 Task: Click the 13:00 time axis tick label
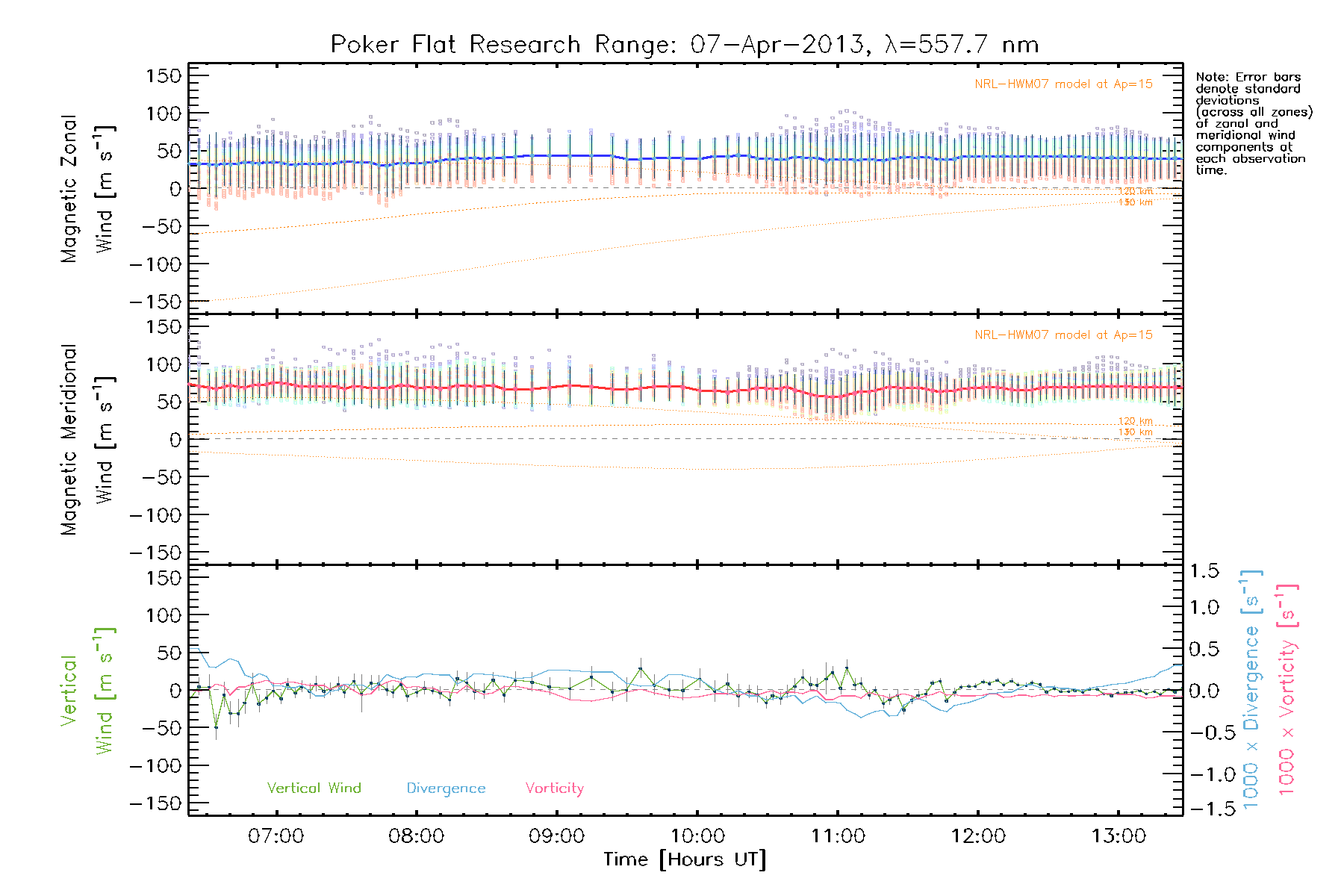point(1119,836)
